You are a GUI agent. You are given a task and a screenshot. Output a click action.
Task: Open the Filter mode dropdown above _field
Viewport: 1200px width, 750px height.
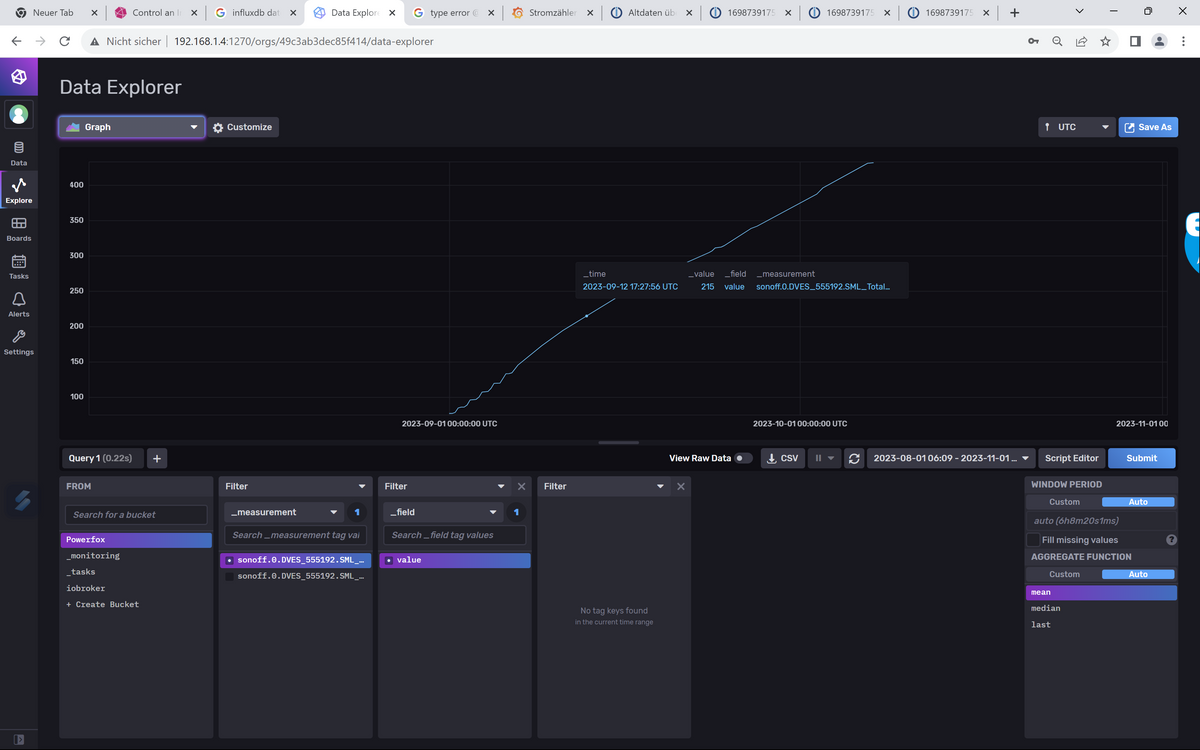pyautogui.click(x=444, y=486)
